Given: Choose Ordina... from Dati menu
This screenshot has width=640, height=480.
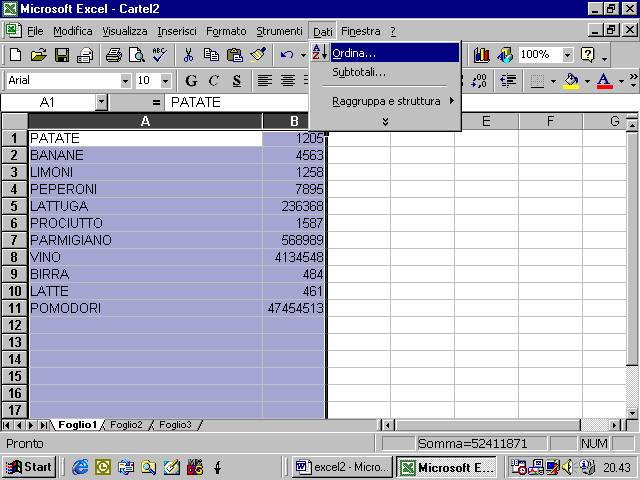Looking at the screenshot, I should pos(385,53).
